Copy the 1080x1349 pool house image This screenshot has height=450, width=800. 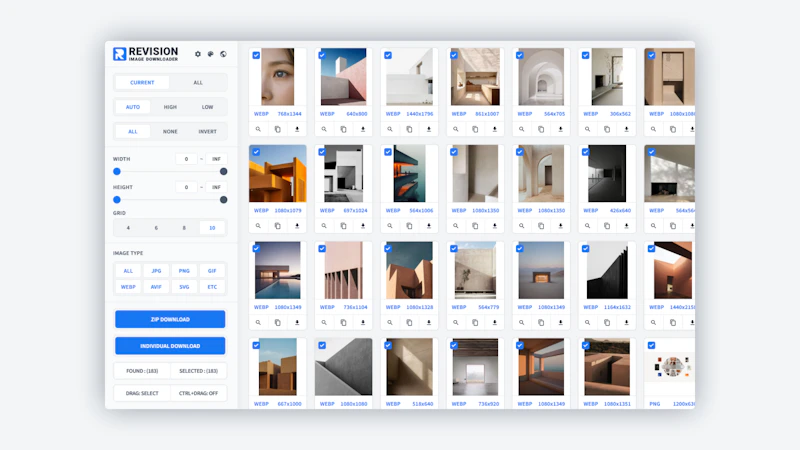point(278,322)
